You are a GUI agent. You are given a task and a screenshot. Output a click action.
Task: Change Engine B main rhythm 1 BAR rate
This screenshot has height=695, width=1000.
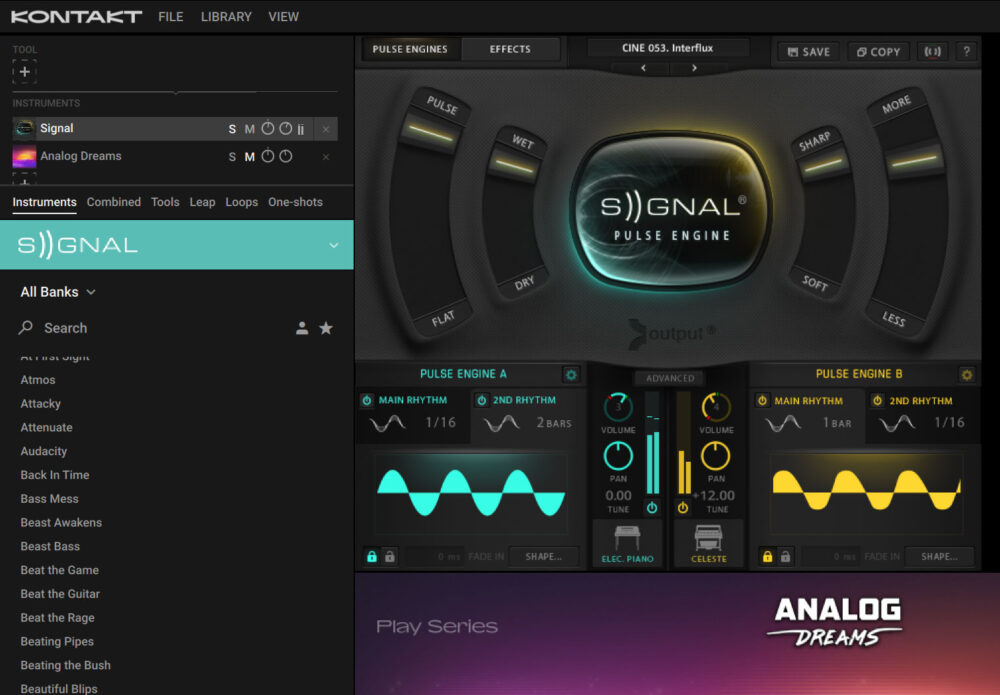[x=837, y=423]
